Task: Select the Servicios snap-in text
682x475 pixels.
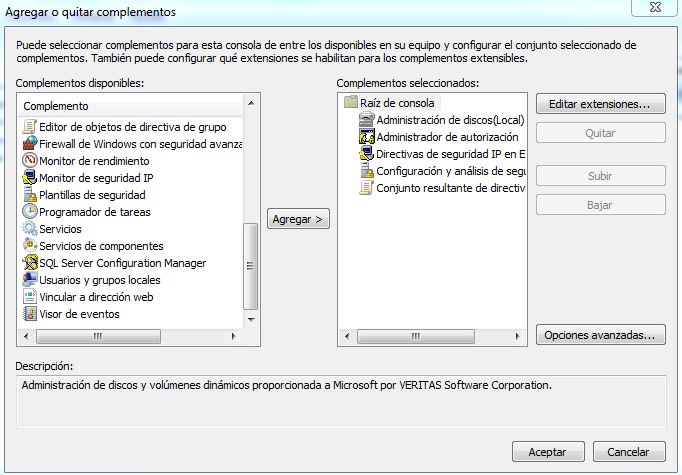Action: pos(60,229)
